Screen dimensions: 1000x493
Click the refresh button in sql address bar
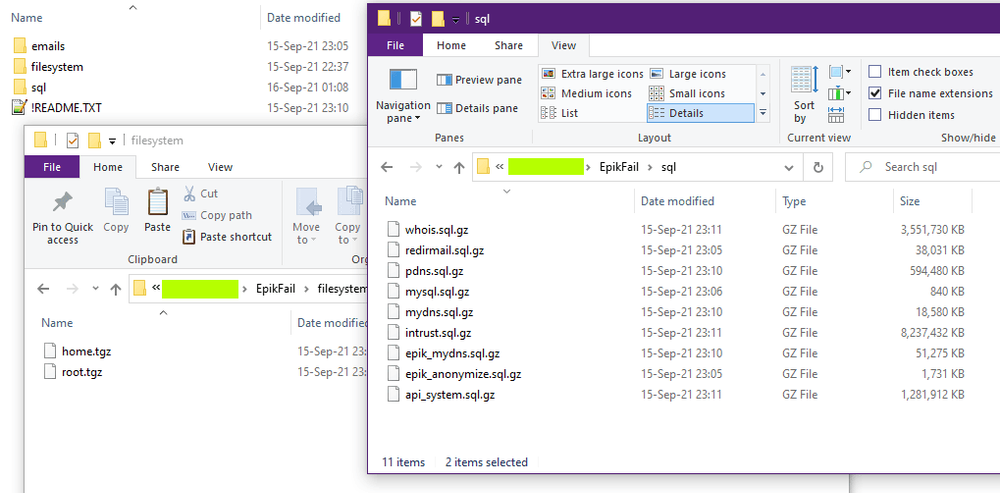tap(819, 167)
